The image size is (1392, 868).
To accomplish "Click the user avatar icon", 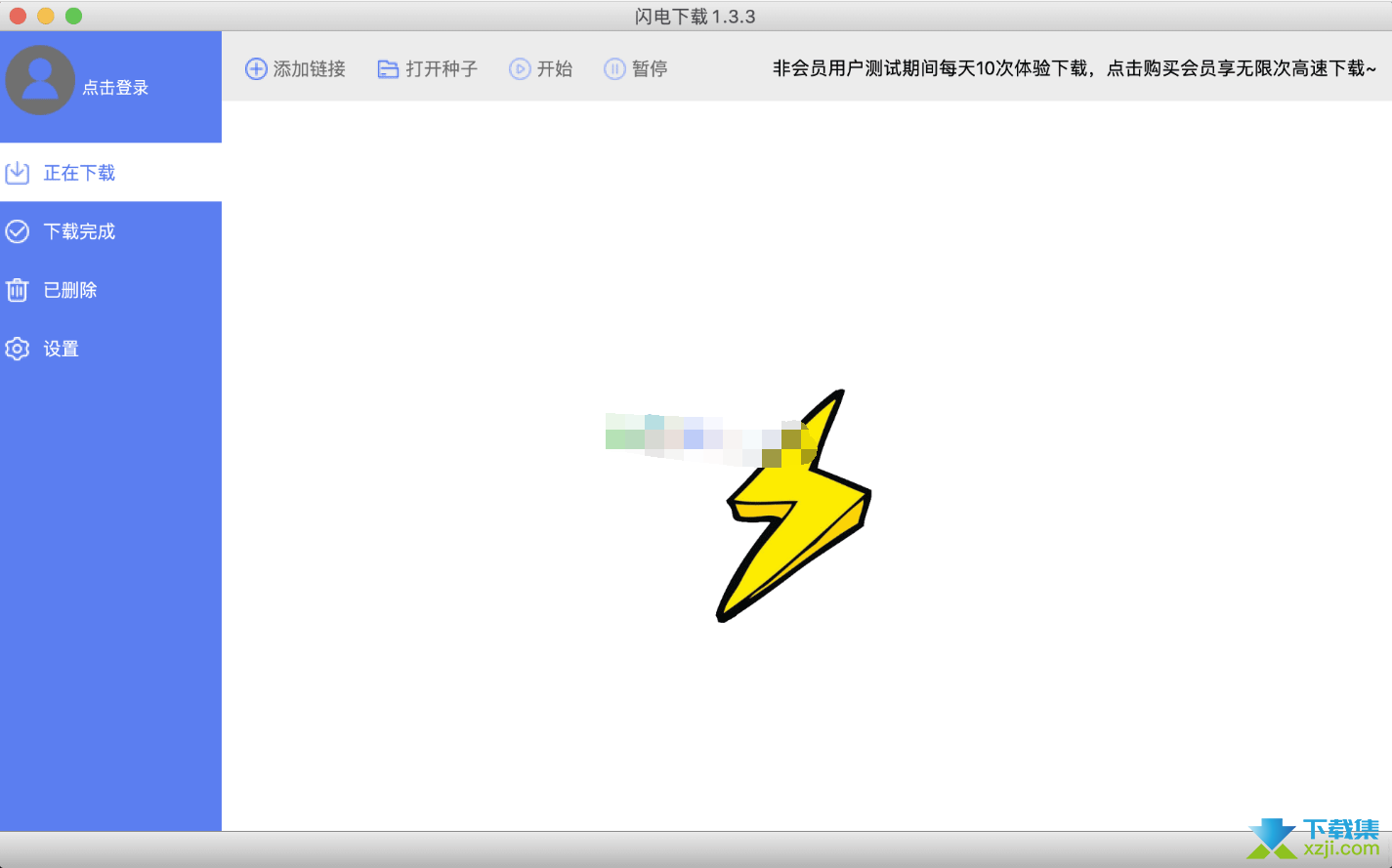I will 40,80.
